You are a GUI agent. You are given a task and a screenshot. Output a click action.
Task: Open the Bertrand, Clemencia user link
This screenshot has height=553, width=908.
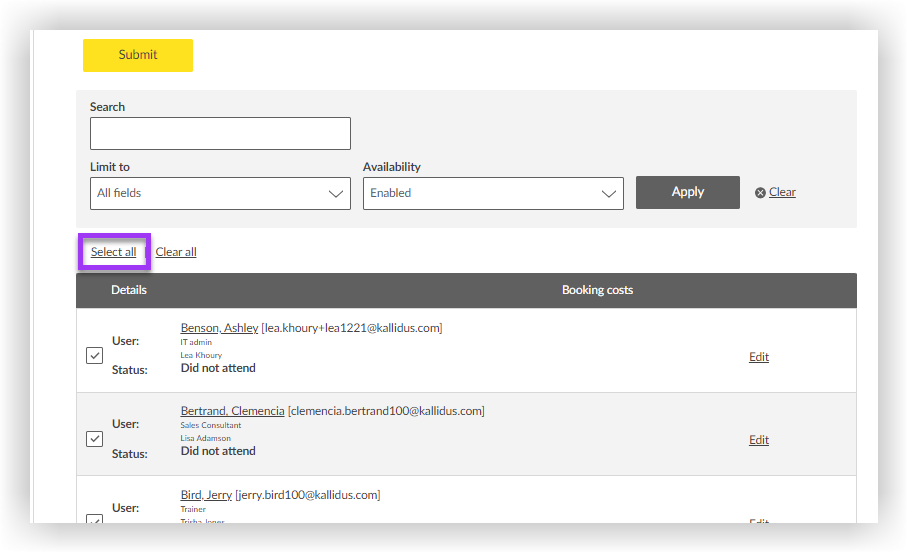tap(232, 411)
